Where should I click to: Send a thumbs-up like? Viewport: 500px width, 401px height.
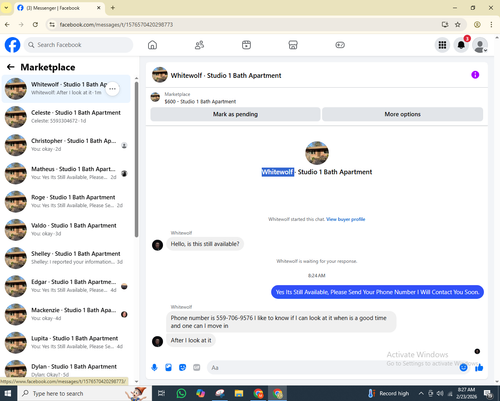[x=479, y=367]
